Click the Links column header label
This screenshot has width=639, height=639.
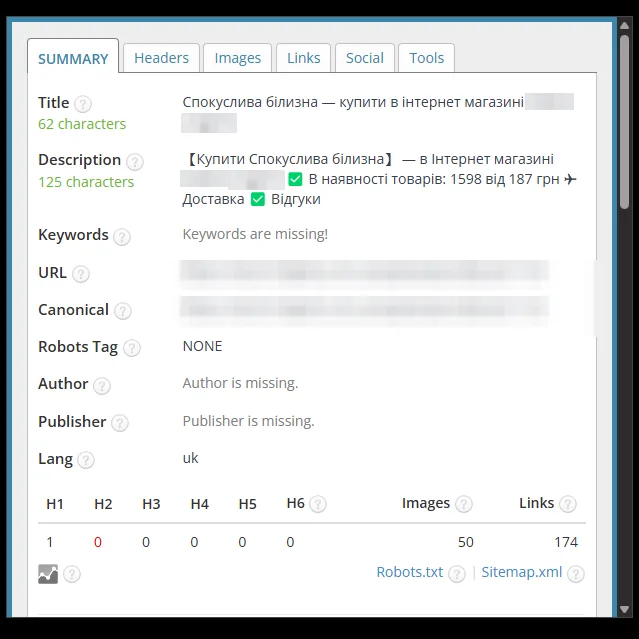(536, 503)
